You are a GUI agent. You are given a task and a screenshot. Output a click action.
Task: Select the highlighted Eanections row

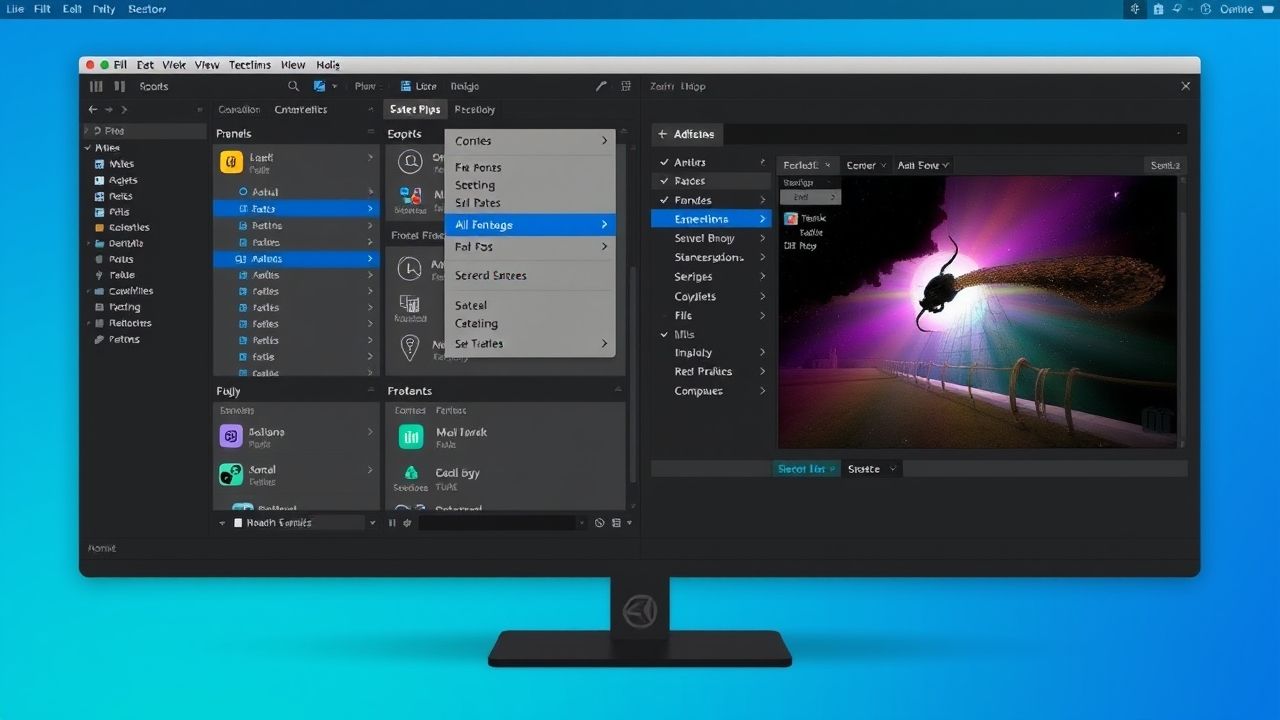click(710, 219)
